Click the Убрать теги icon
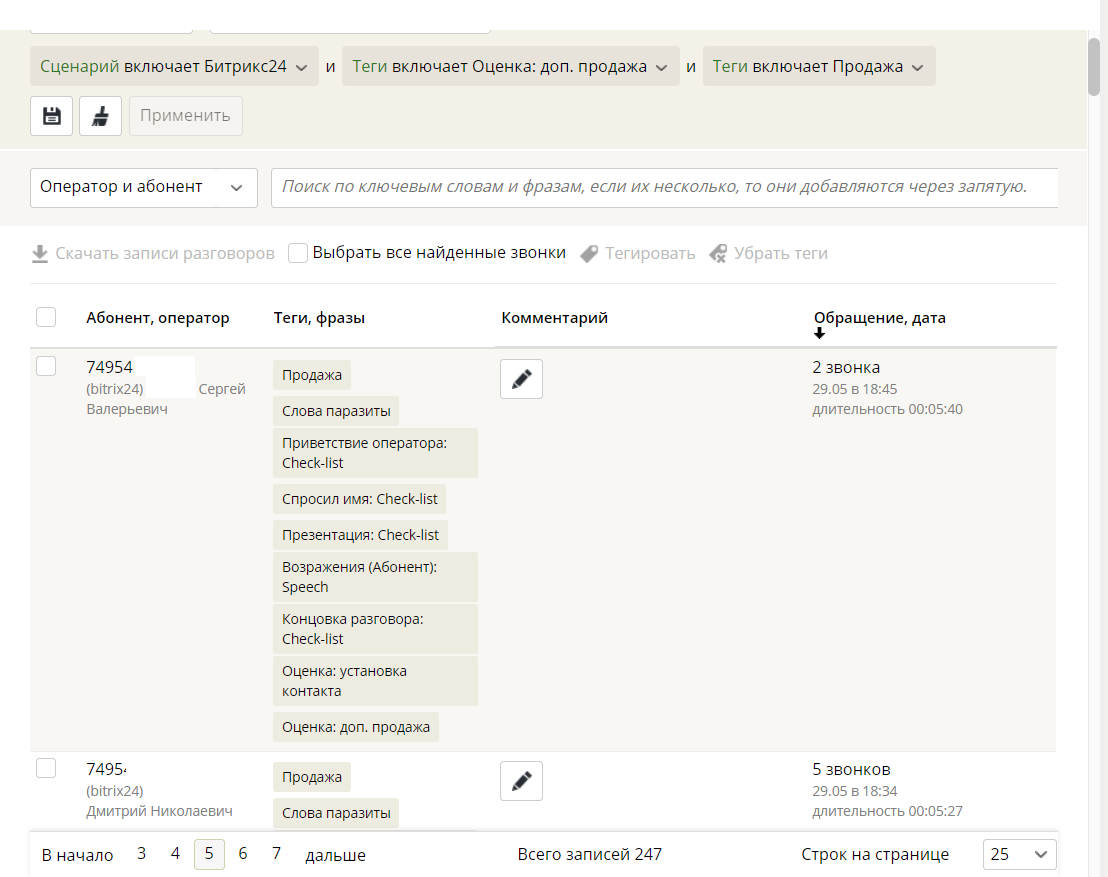1108x877 pixels. 718,254
